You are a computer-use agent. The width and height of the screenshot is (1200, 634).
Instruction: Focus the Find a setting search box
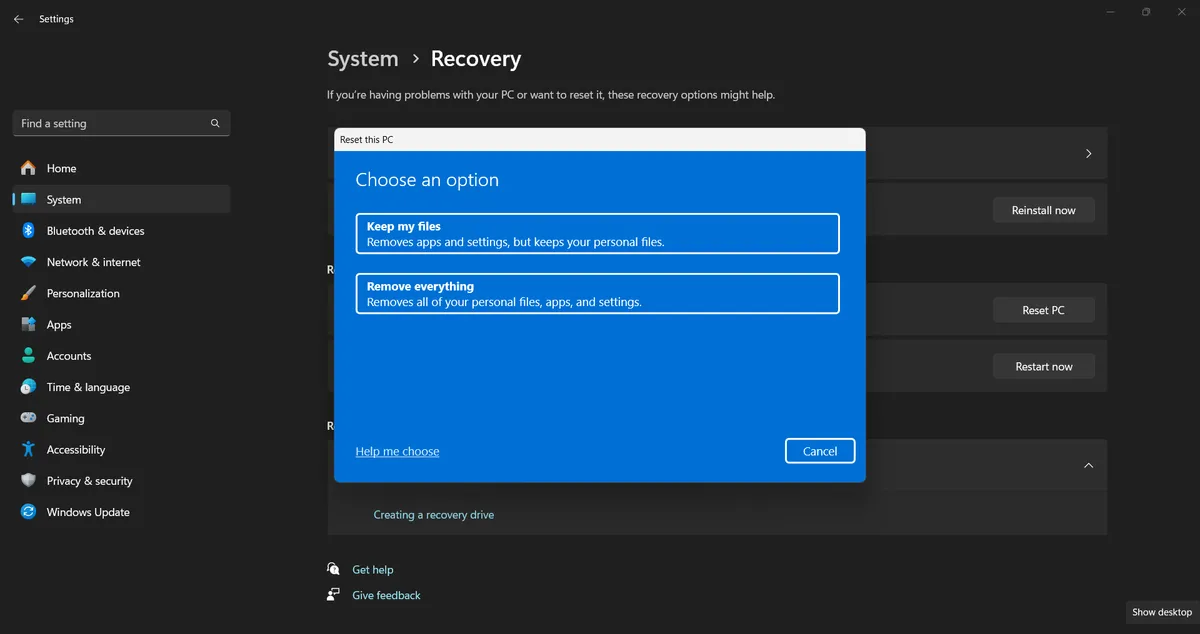(122, 123)
